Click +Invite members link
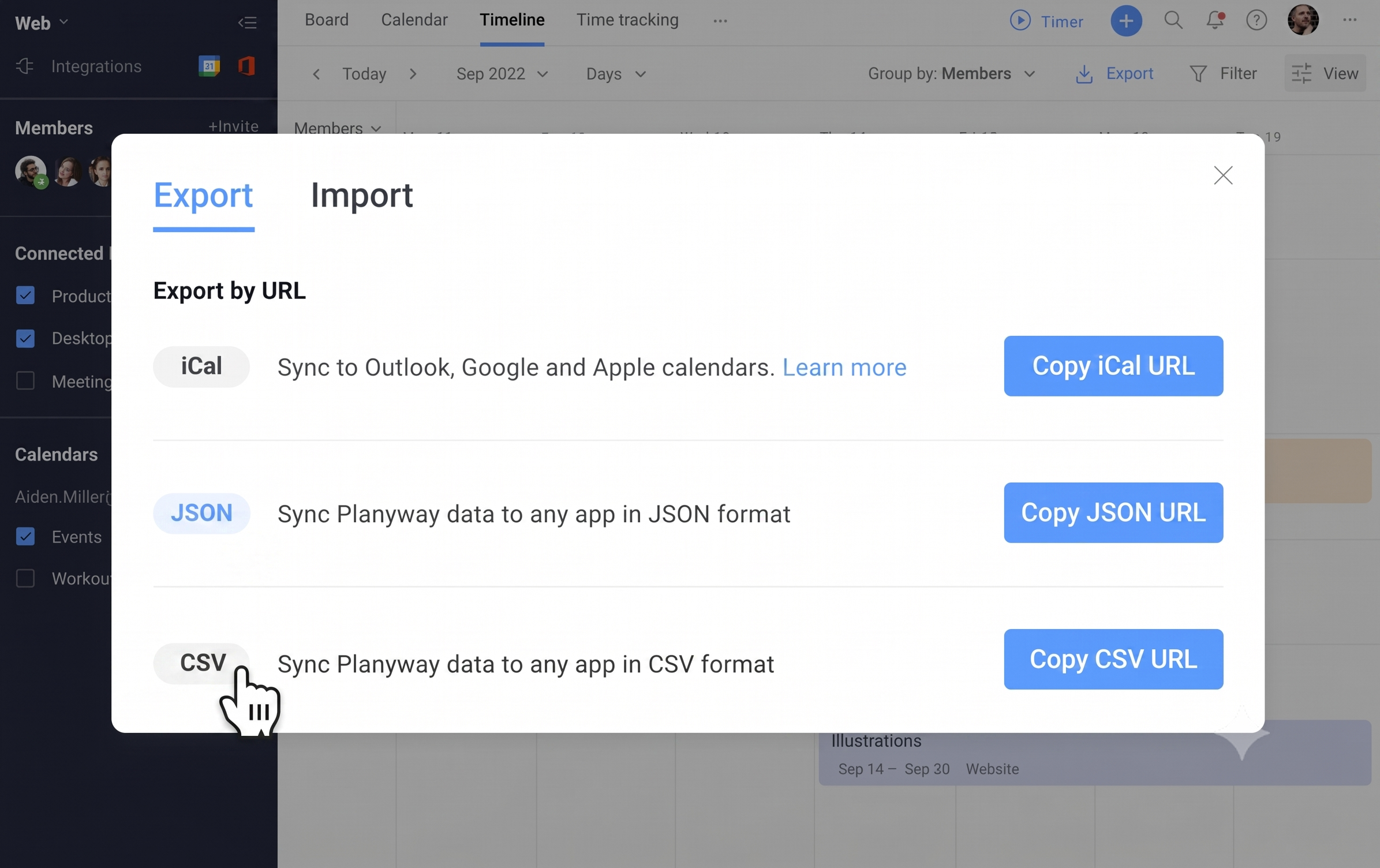The width and height of the screenshot is (1380, 868). 233,126
